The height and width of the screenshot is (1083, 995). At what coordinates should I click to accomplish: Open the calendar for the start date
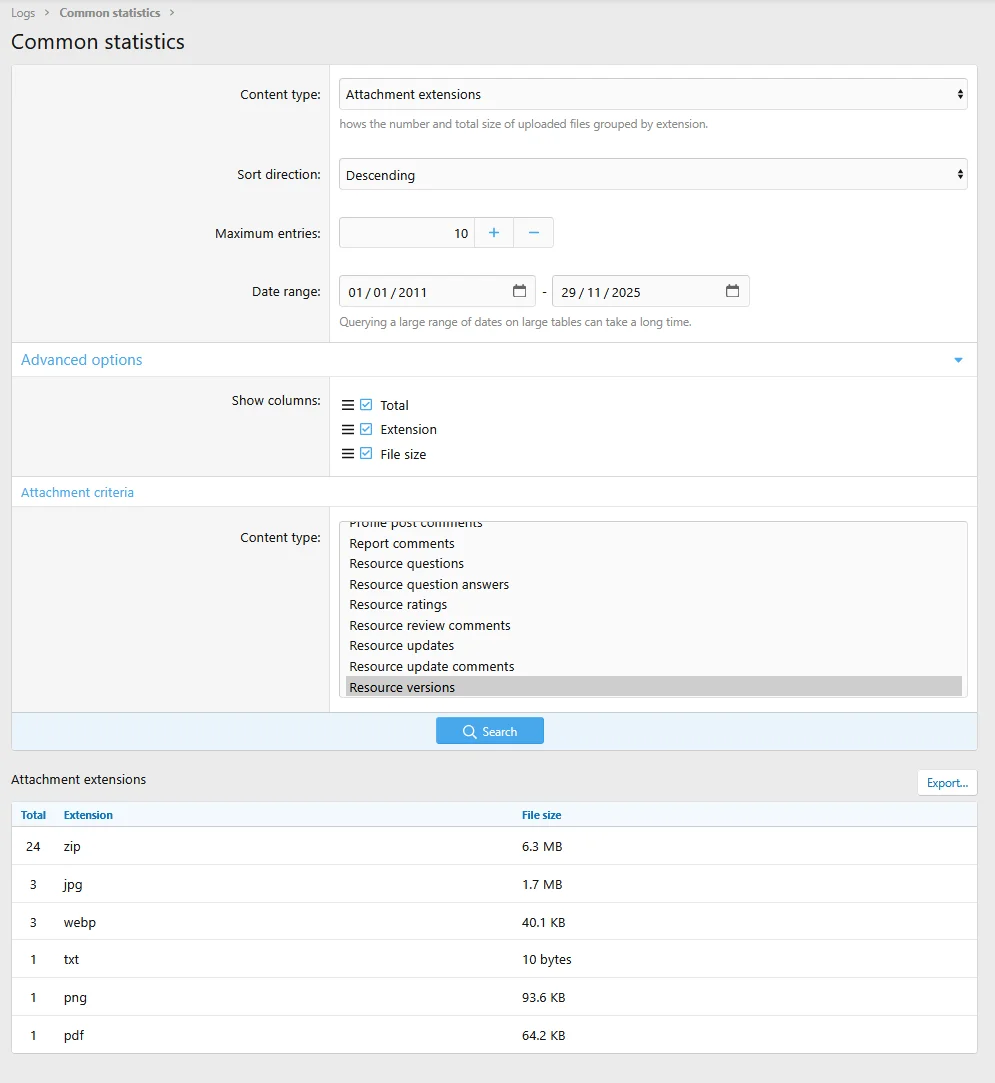point(519,291)
